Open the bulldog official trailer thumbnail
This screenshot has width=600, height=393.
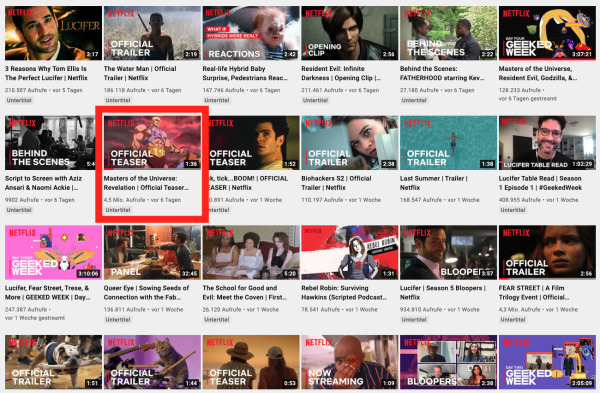pyautogui.click(x=54, y=362)
